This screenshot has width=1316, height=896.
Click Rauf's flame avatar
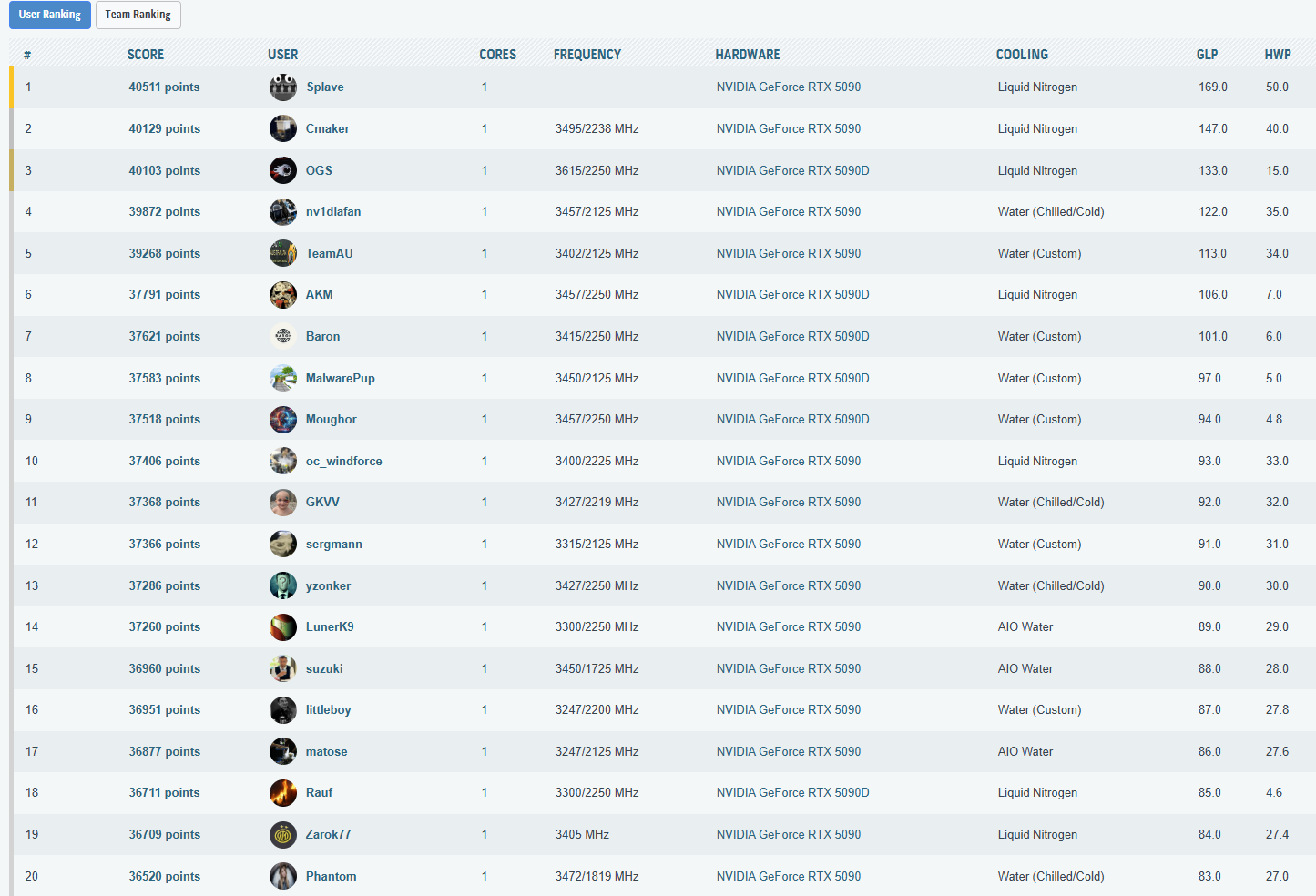pyautogui.click(x=283, y=793)
